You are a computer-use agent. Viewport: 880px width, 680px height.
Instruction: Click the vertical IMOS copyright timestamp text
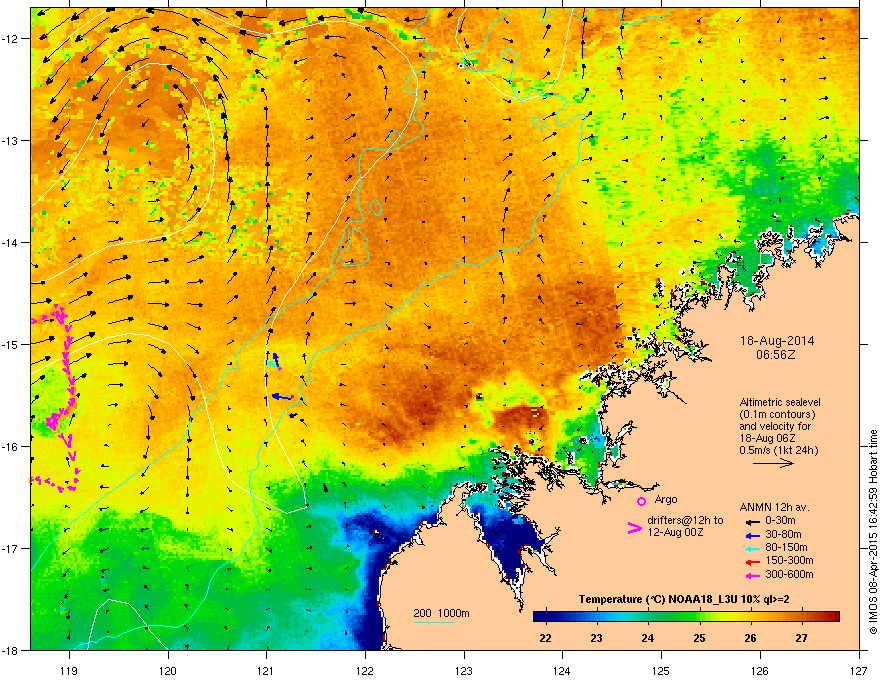(x=873, y=532)
